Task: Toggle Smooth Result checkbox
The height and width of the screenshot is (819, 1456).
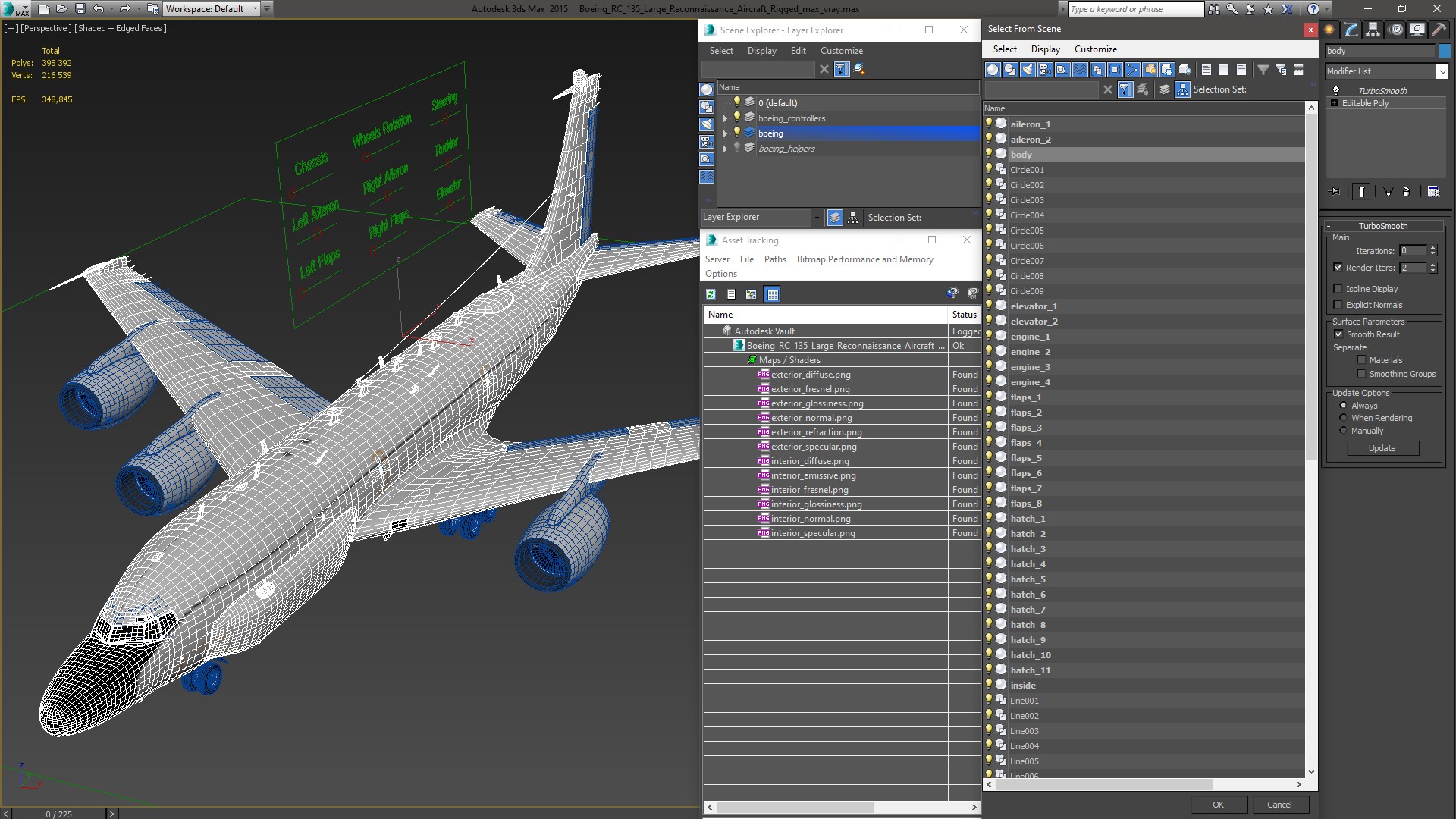Action: click(x=1338, y=334)
